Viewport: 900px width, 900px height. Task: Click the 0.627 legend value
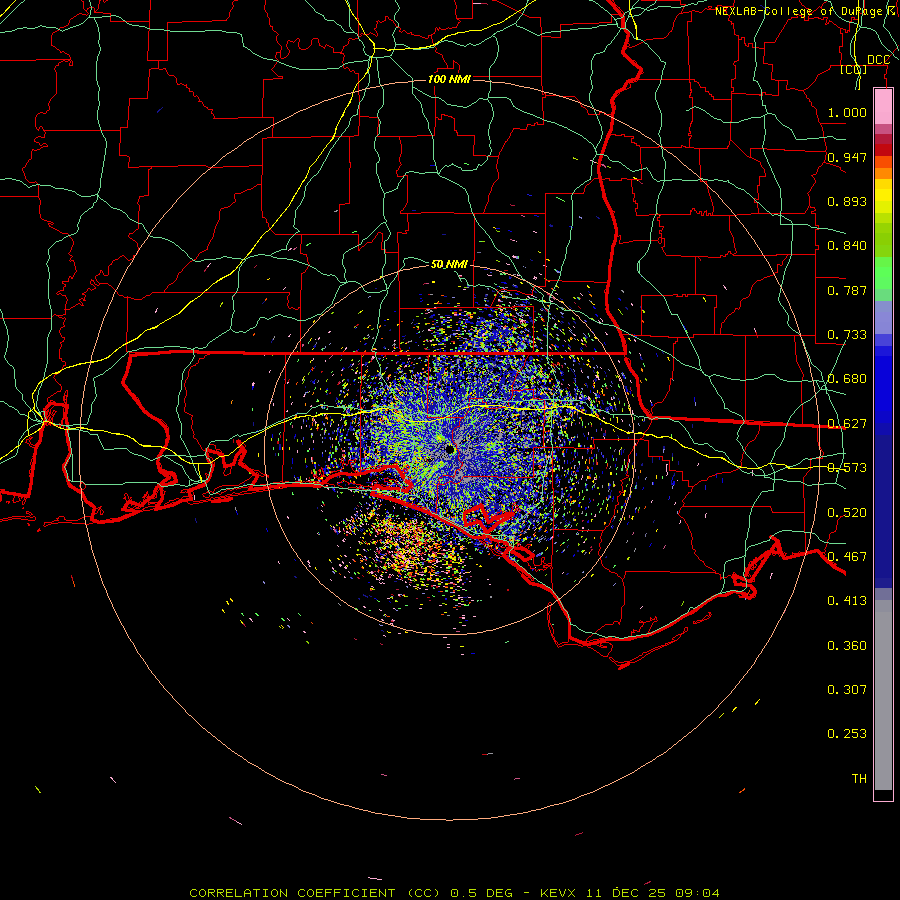[847, 423]
